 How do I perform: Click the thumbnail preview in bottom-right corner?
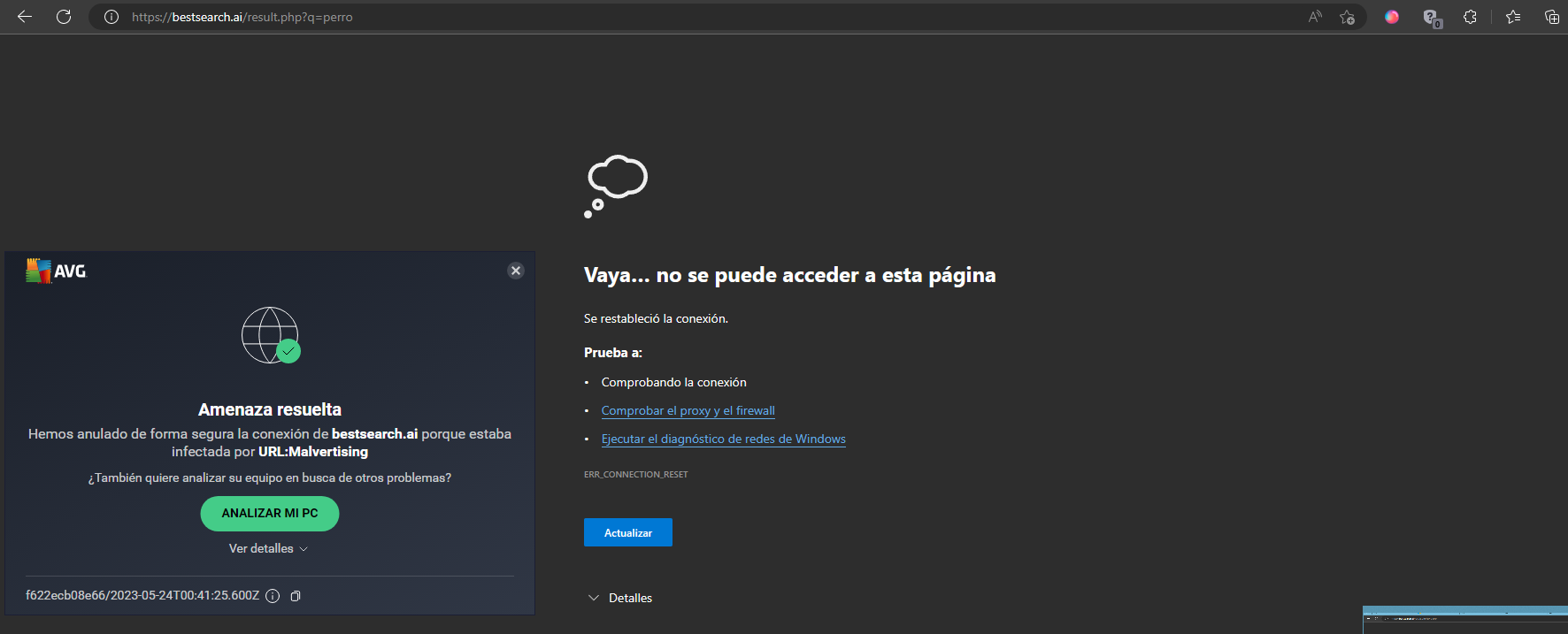point(1465,620)
